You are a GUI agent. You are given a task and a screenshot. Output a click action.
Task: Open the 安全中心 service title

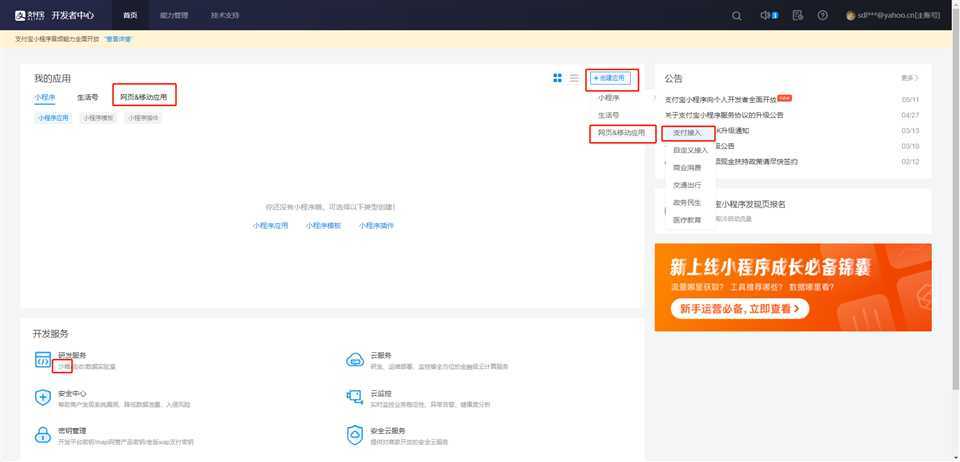(x=72, y=393)
